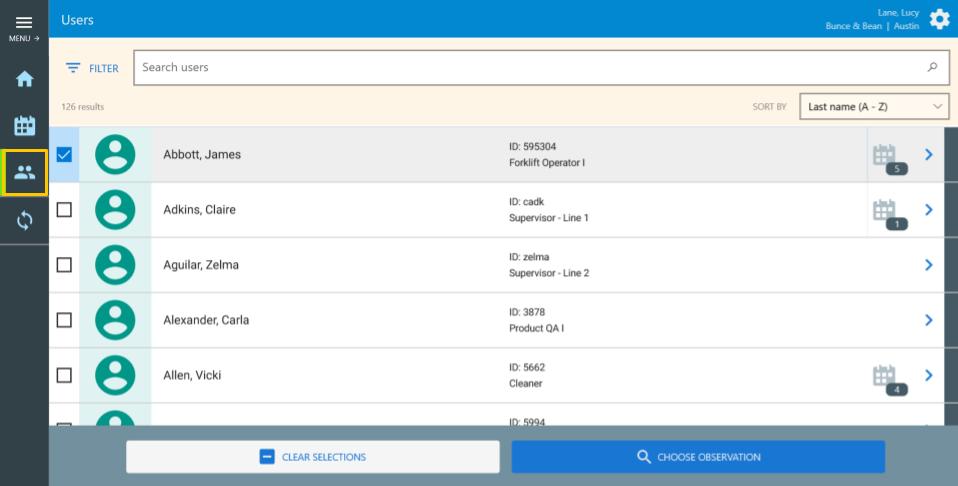The height and width of the screenshot is (486, 958).
Task: Click the search magnifier icon
Action: pos(932,68)
